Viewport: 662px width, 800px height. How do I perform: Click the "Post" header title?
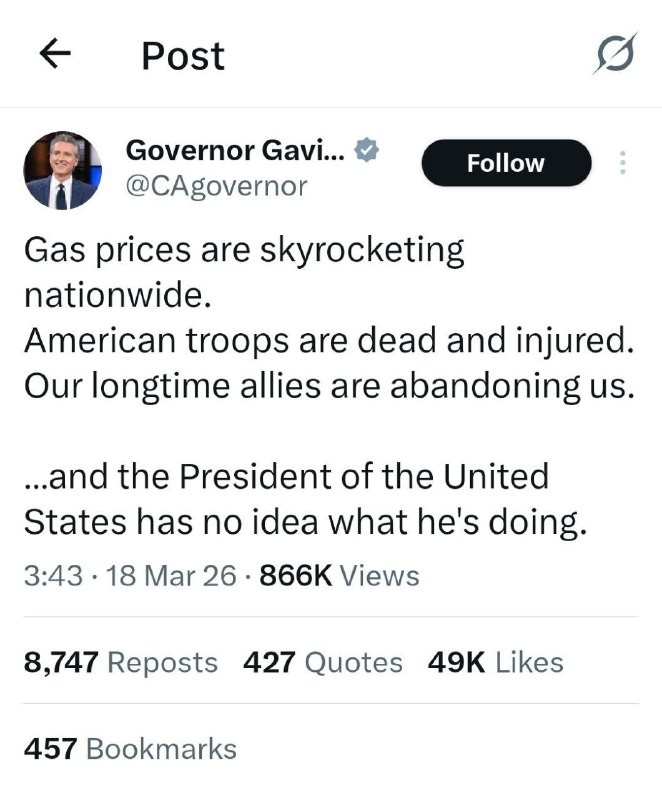(183, 56)
